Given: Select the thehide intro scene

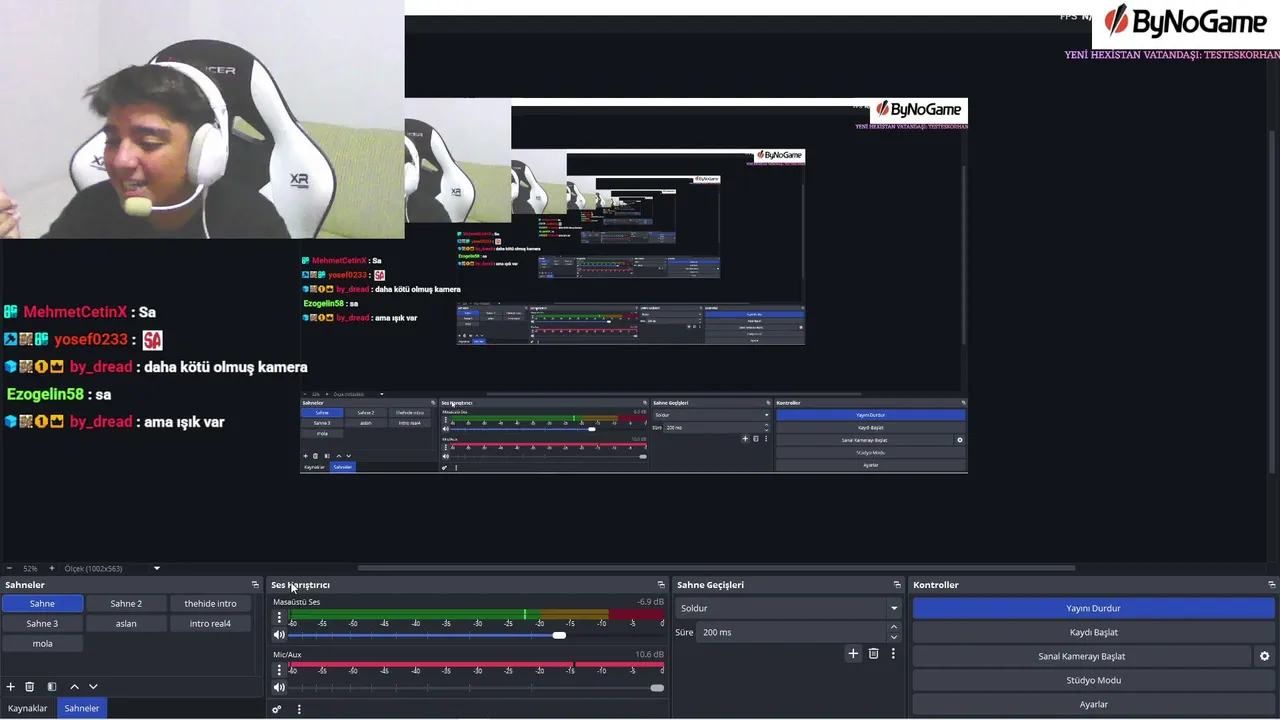Looking at the screenshot, I should 210,603.
